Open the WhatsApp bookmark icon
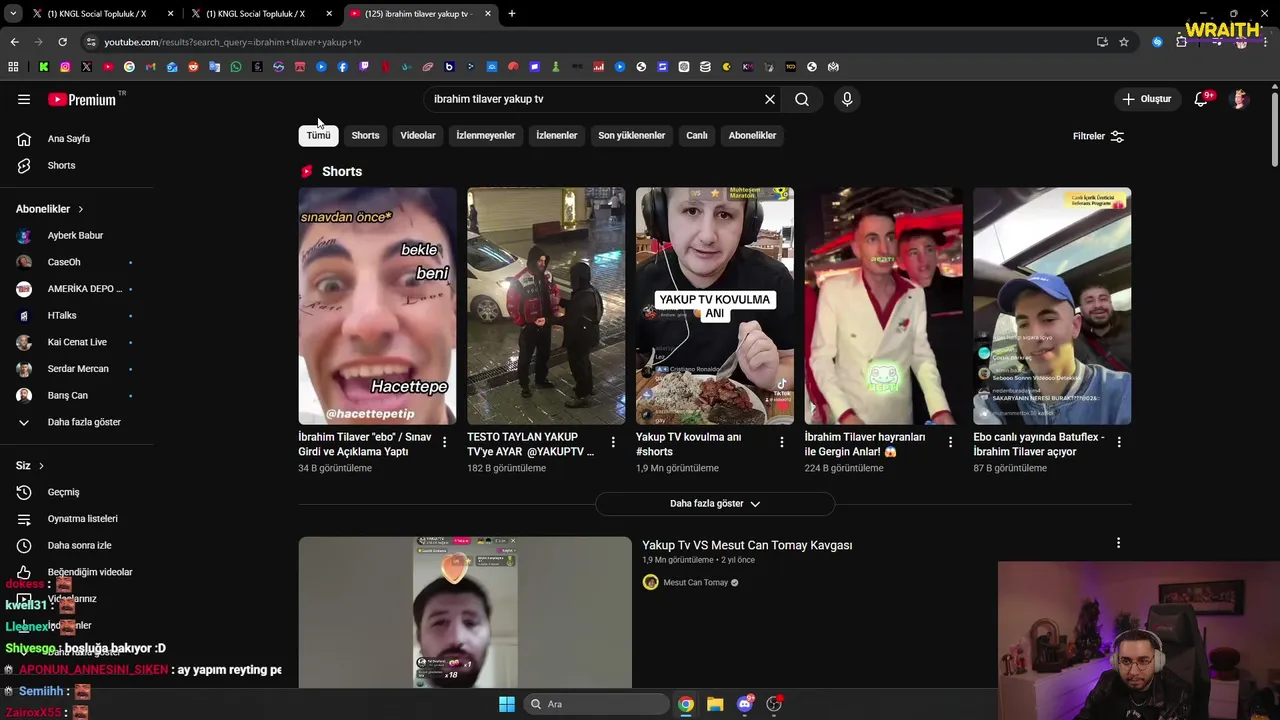The height and width of the screenshot is (720, 1280). (236, 67)
